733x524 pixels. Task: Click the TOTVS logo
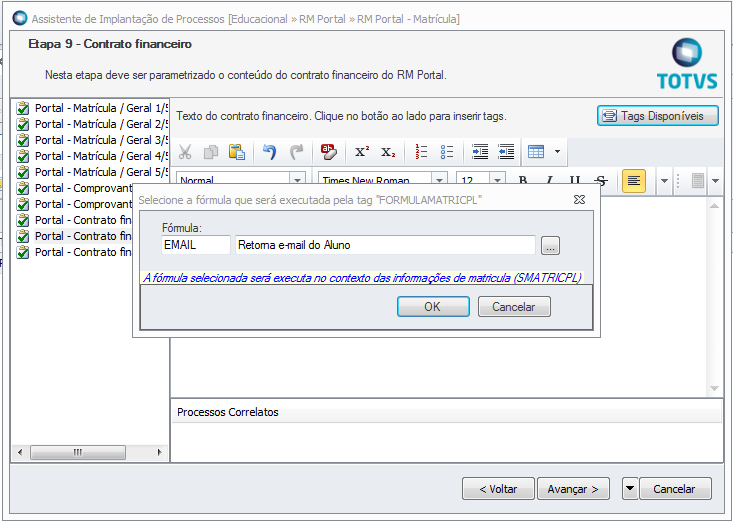[687, 64]
